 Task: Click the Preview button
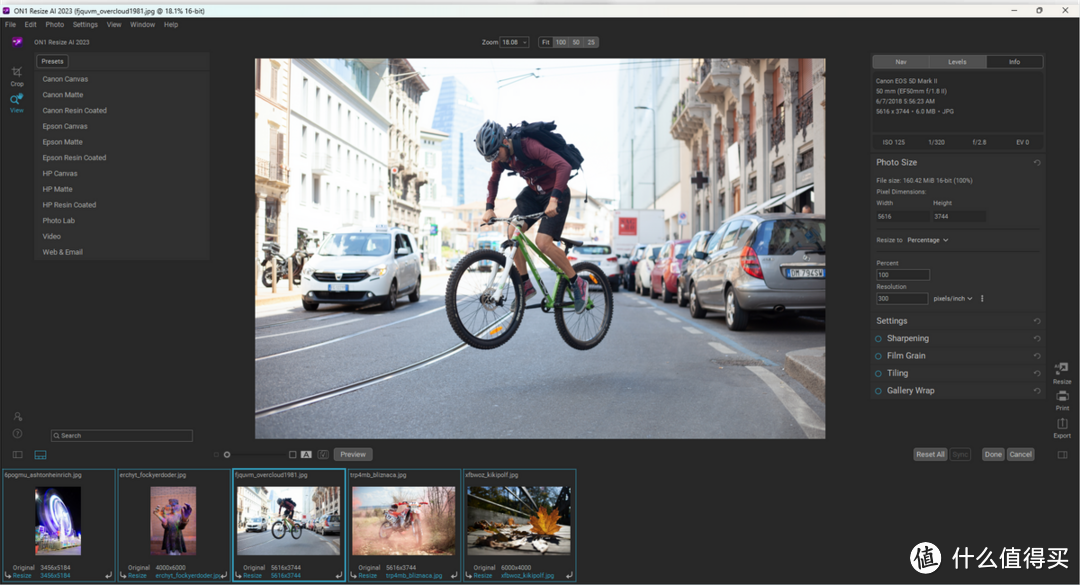click(x=353, y=455)
